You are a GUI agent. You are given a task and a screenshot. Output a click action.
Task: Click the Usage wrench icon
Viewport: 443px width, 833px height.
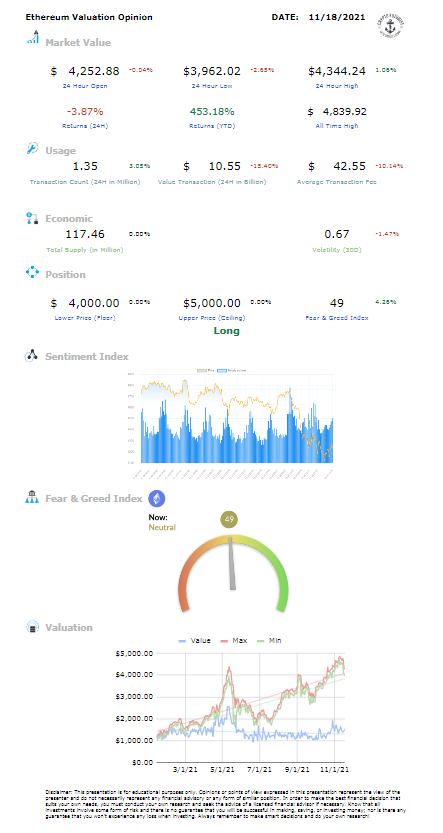pos(32,149)
